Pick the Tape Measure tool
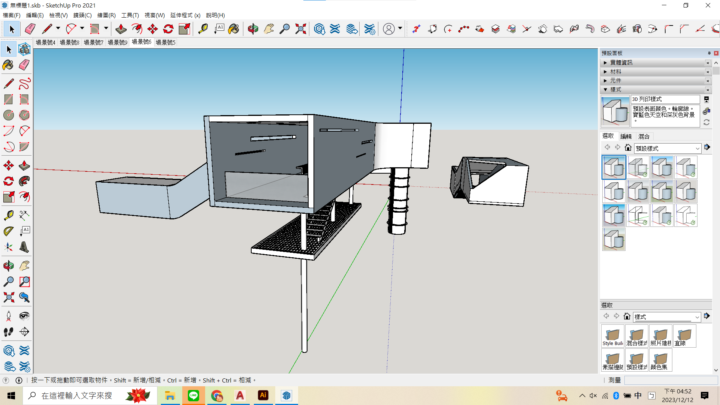 [x=204, y=29]
